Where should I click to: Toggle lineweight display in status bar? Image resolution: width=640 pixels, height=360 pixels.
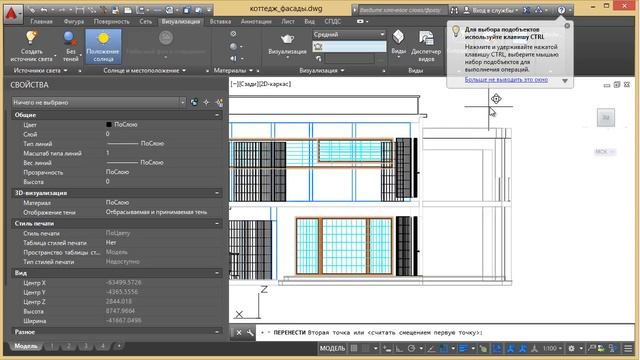(x=463, y=349)
